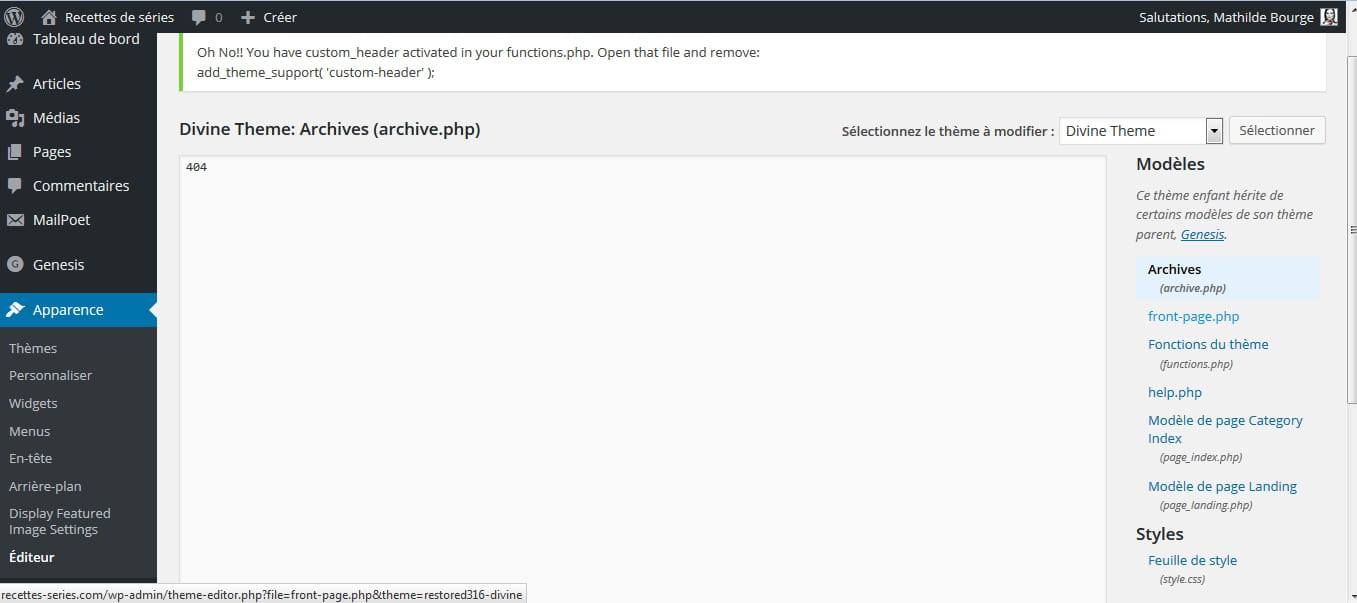1357x603 pixels.
Task: Open the Salutations, Mathilde Bourge account menu
Action: (x=1238, y=17)
